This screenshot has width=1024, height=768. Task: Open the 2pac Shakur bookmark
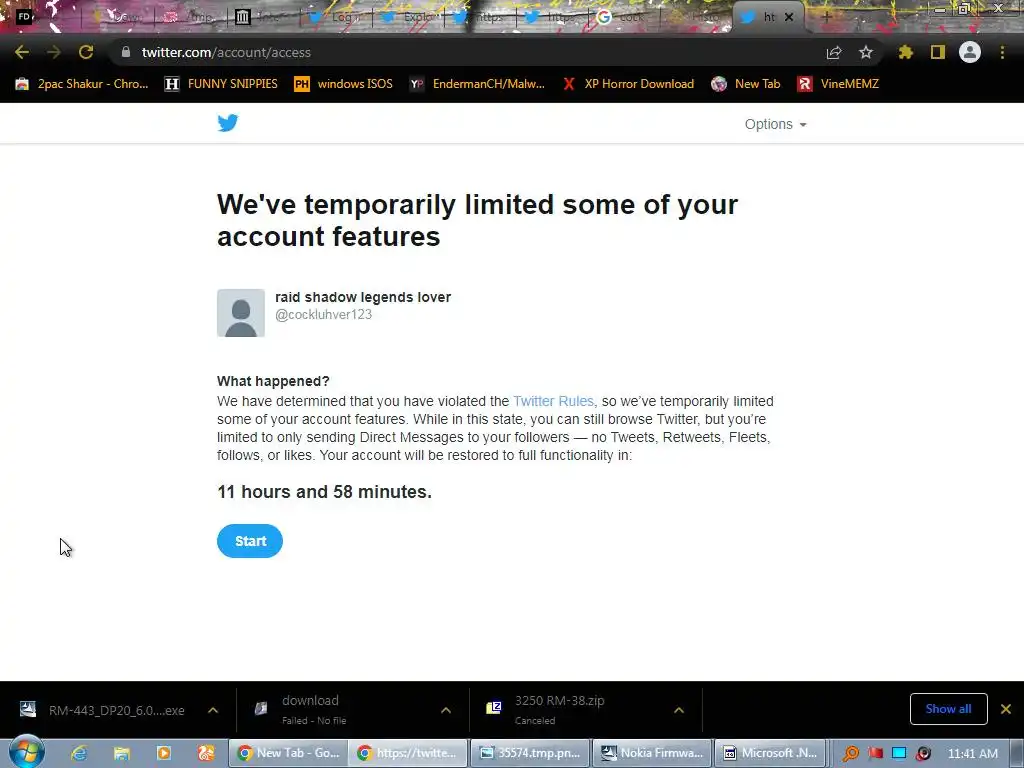[x=82, y=84]
